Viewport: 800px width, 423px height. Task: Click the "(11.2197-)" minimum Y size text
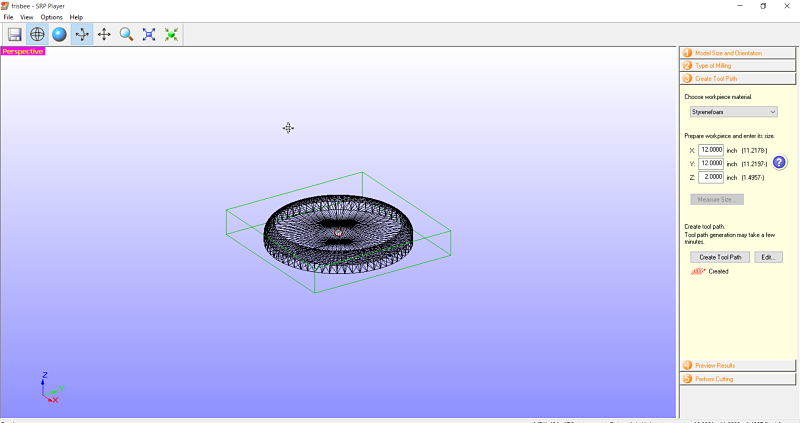coord(754,164)
